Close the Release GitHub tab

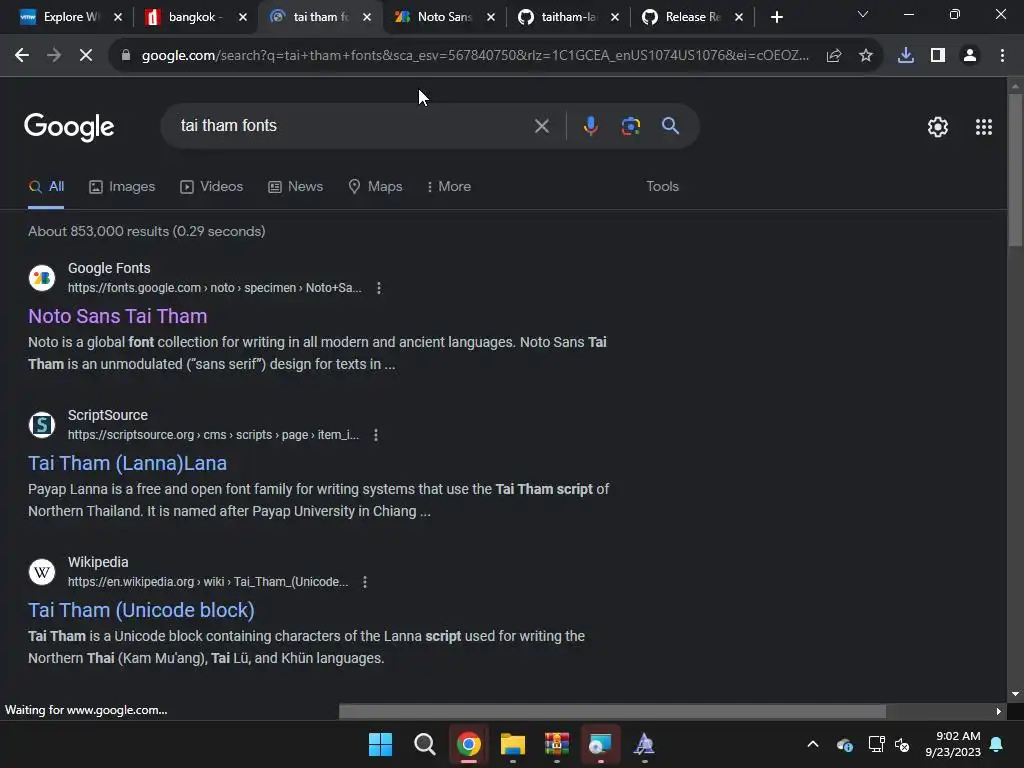(739, 17)
